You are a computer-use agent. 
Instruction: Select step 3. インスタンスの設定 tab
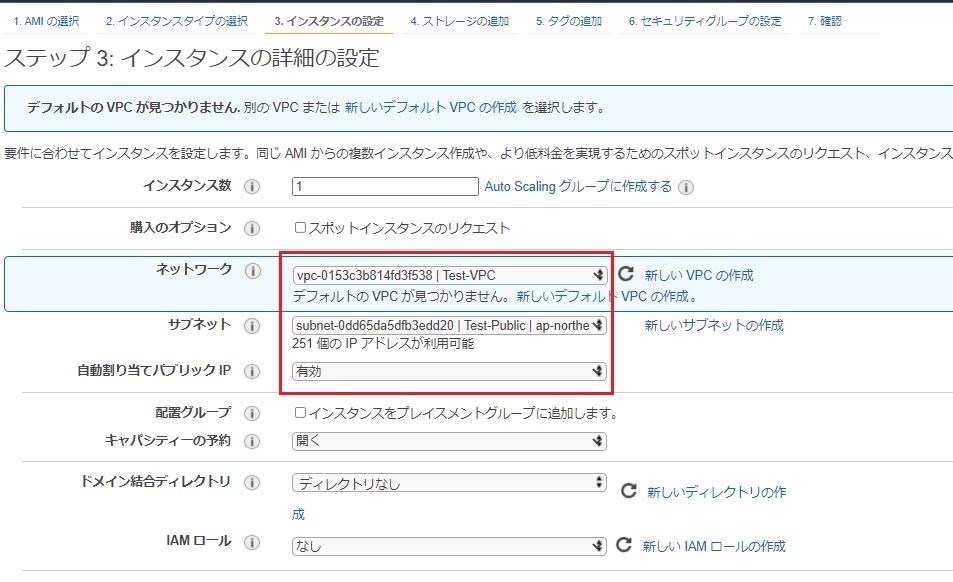pos(329,21)
